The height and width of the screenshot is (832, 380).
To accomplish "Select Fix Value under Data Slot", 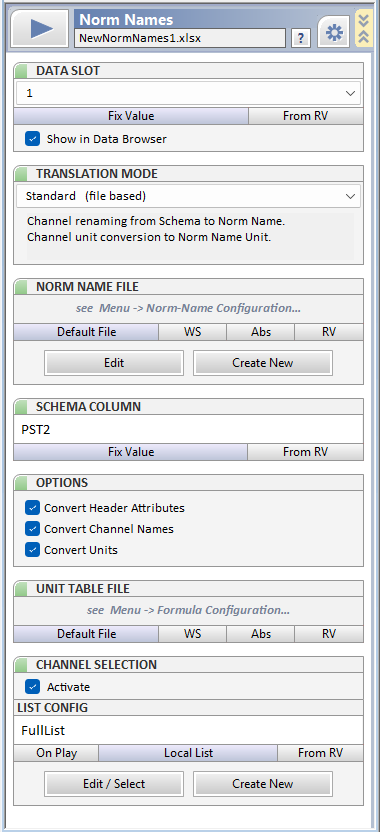I will pyautogui.click(x=131, y=116).
